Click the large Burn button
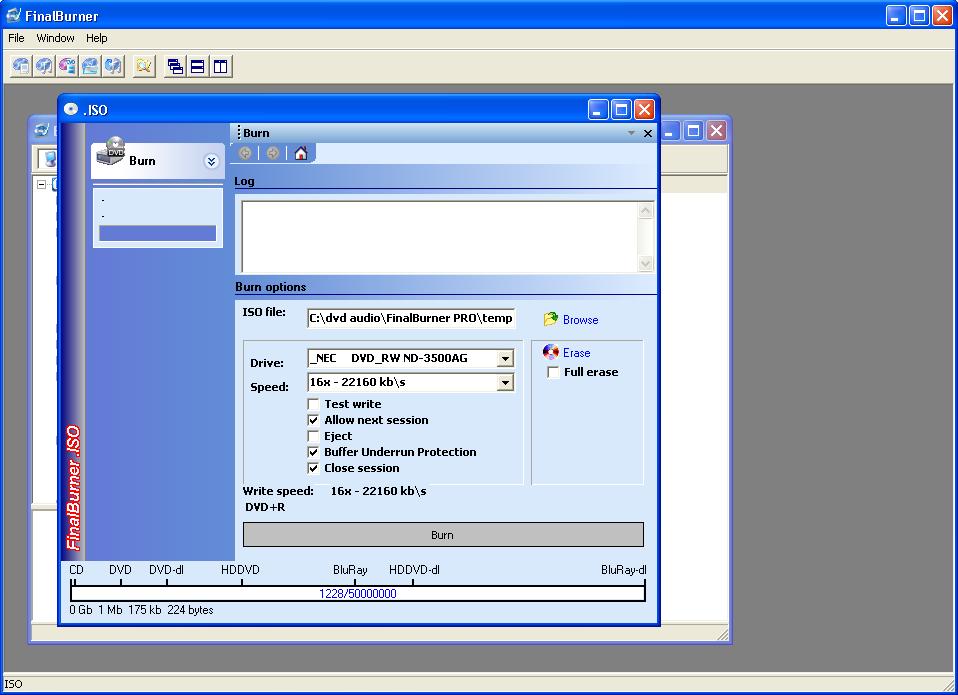Image resolution: width=958 pixels, height=695 pixels. 443,535
